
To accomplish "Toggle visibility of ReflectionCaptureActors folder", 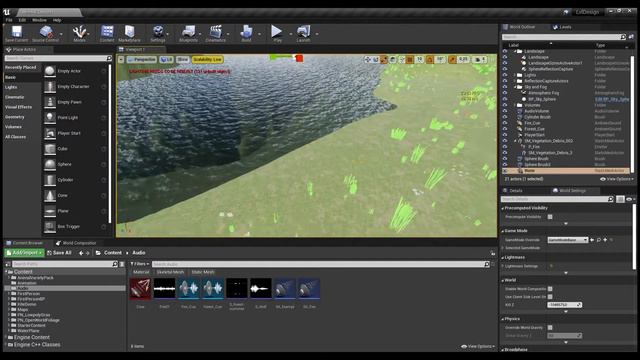I will tap(505, 81).
